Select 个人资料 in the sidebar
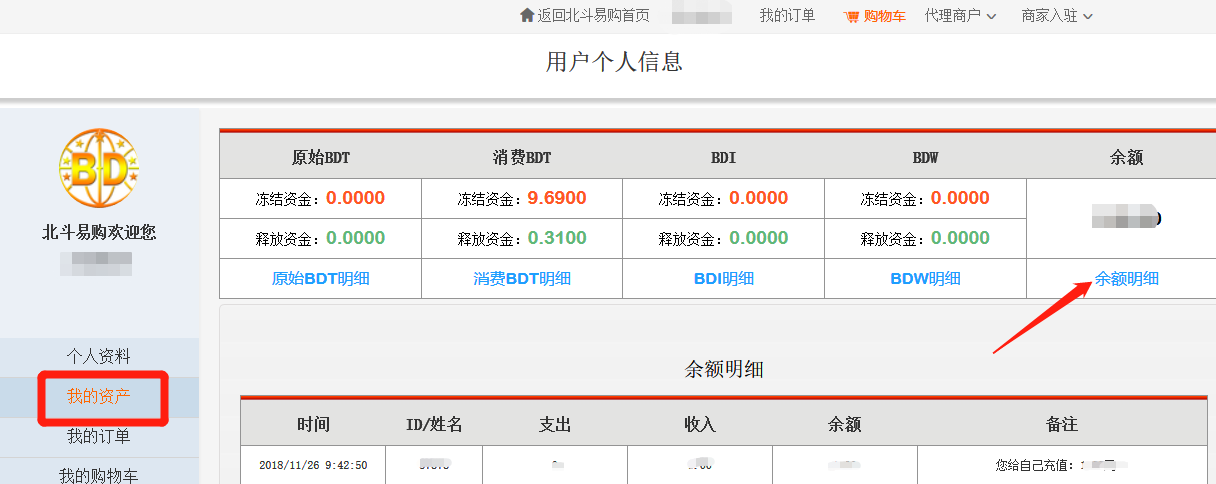This screenshot has width=1216, height=484. pyautogui.click(x=98, y=357)
